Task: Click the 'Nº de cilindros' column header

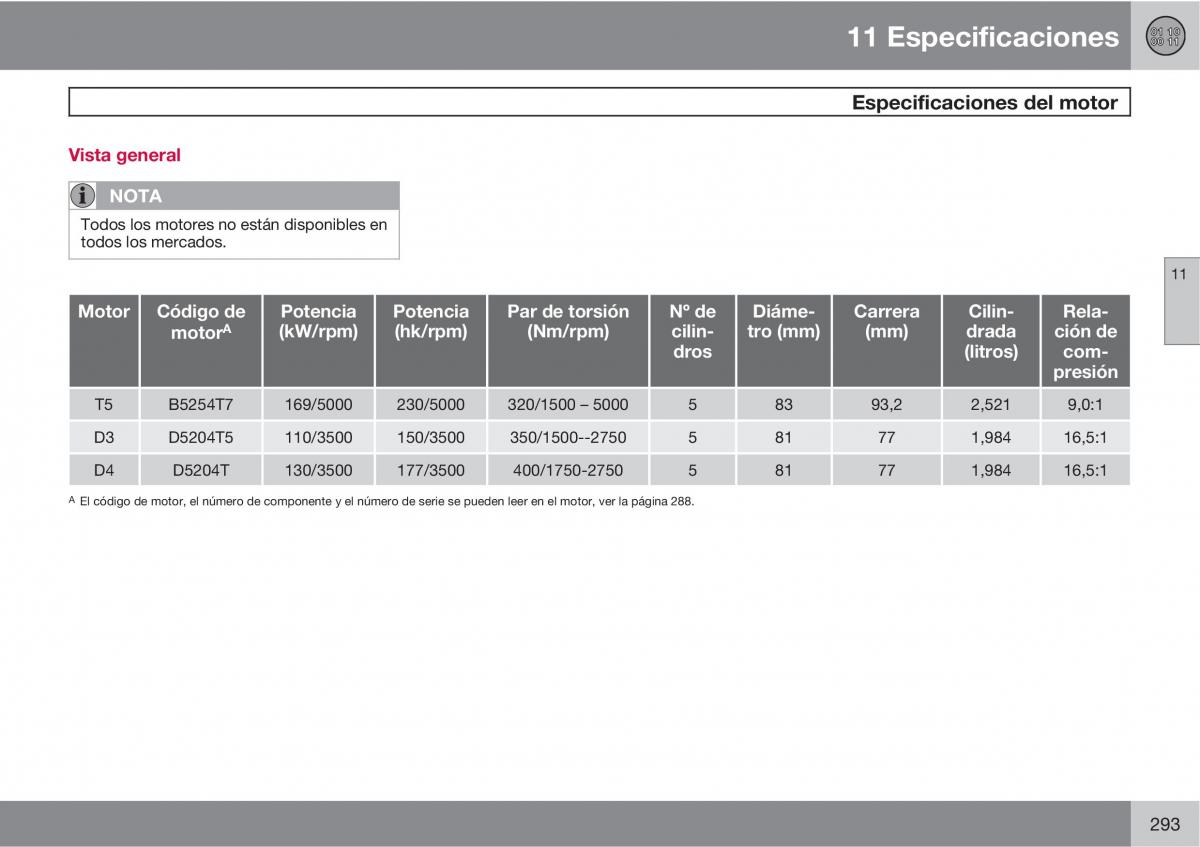Action: (692, 340)
